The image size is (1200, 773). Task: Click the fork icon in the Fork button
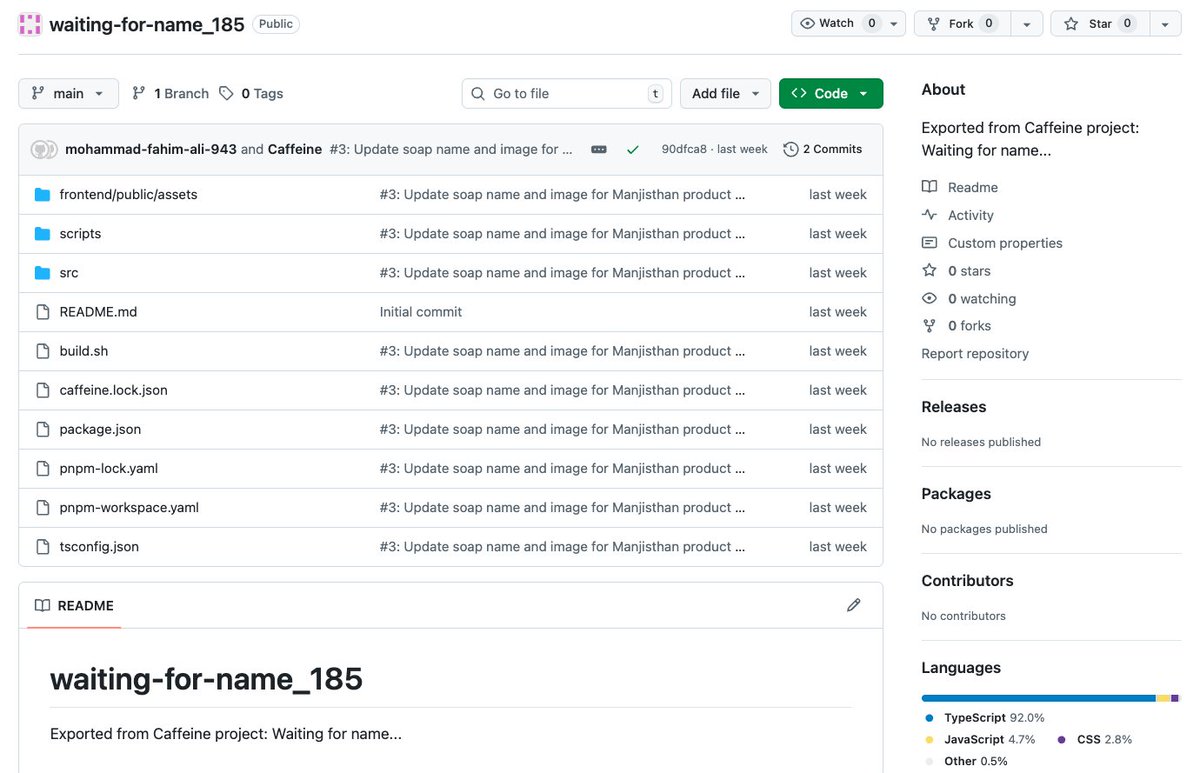tap(934, 24)
